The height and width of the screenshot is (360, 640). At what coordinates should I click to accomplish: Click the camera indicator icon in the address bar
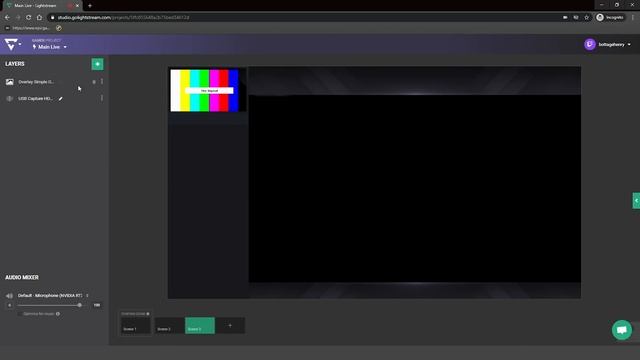pyautogui.click(x=565, y=18)
